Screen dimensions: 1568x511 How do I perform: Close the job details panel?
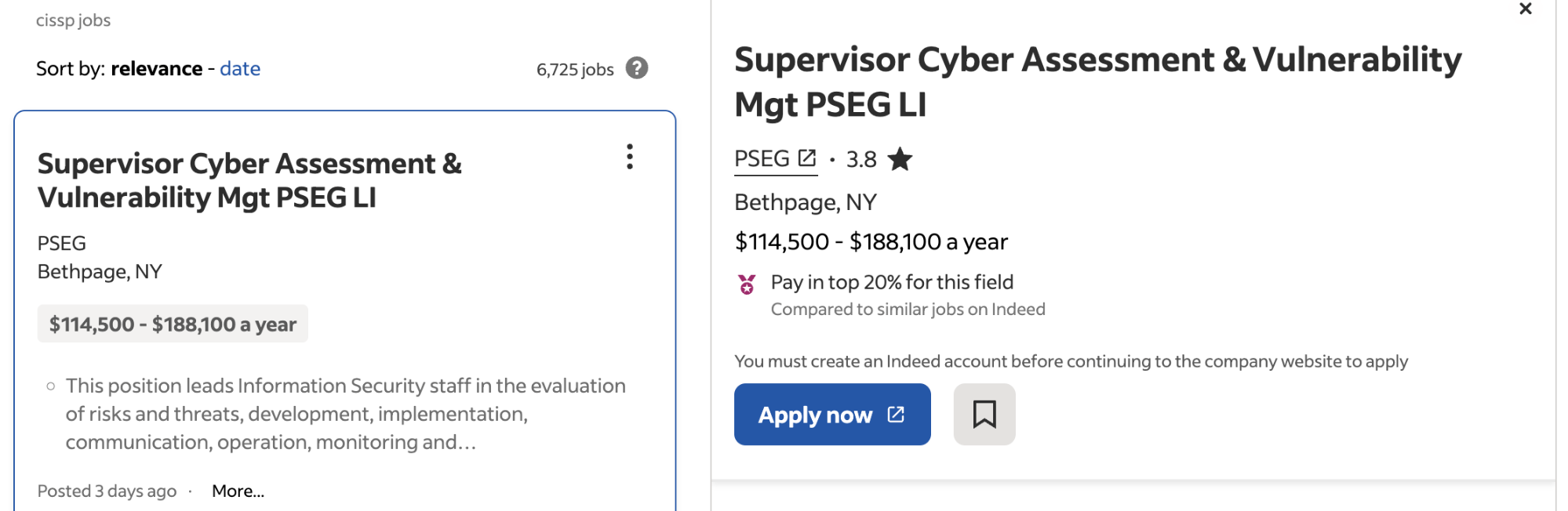1525,9
